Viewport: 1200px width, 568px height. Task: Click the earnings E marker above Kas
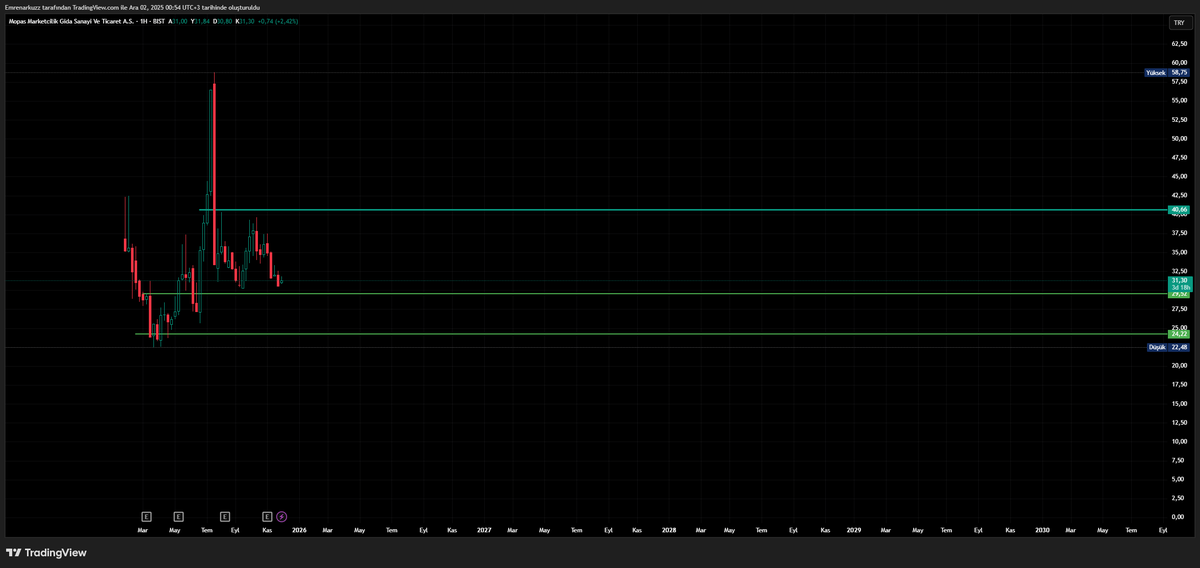(267, 516)
